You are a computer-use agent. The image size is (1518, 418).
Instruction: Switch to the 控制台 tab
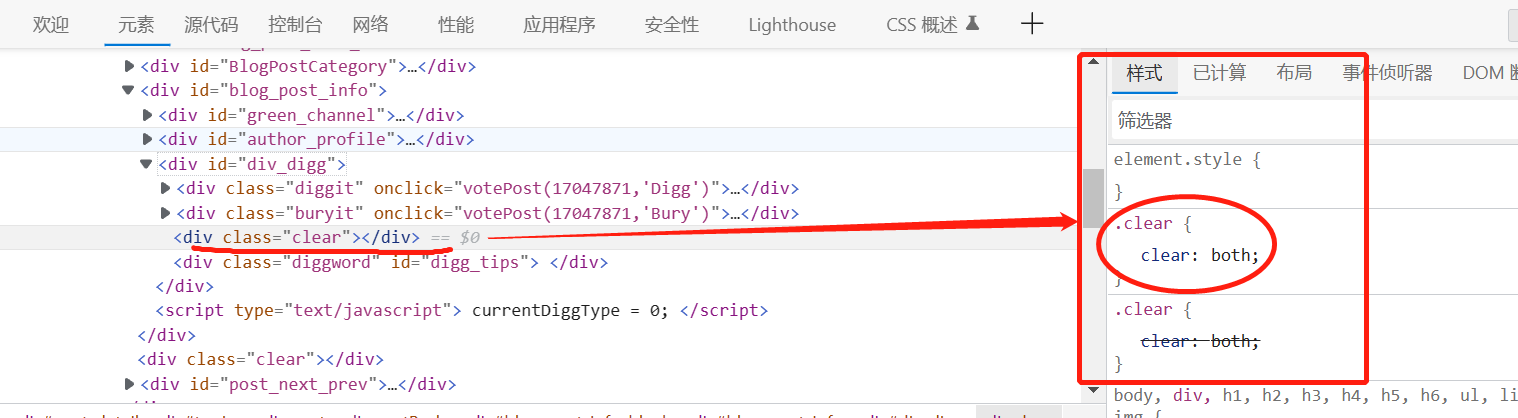coord(295,25)
